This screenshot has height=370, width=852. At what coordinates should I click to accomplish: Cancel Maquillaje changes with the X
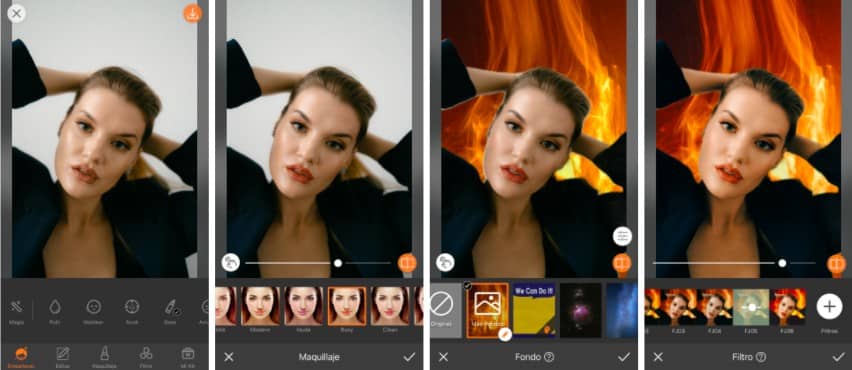pos(229,357)
